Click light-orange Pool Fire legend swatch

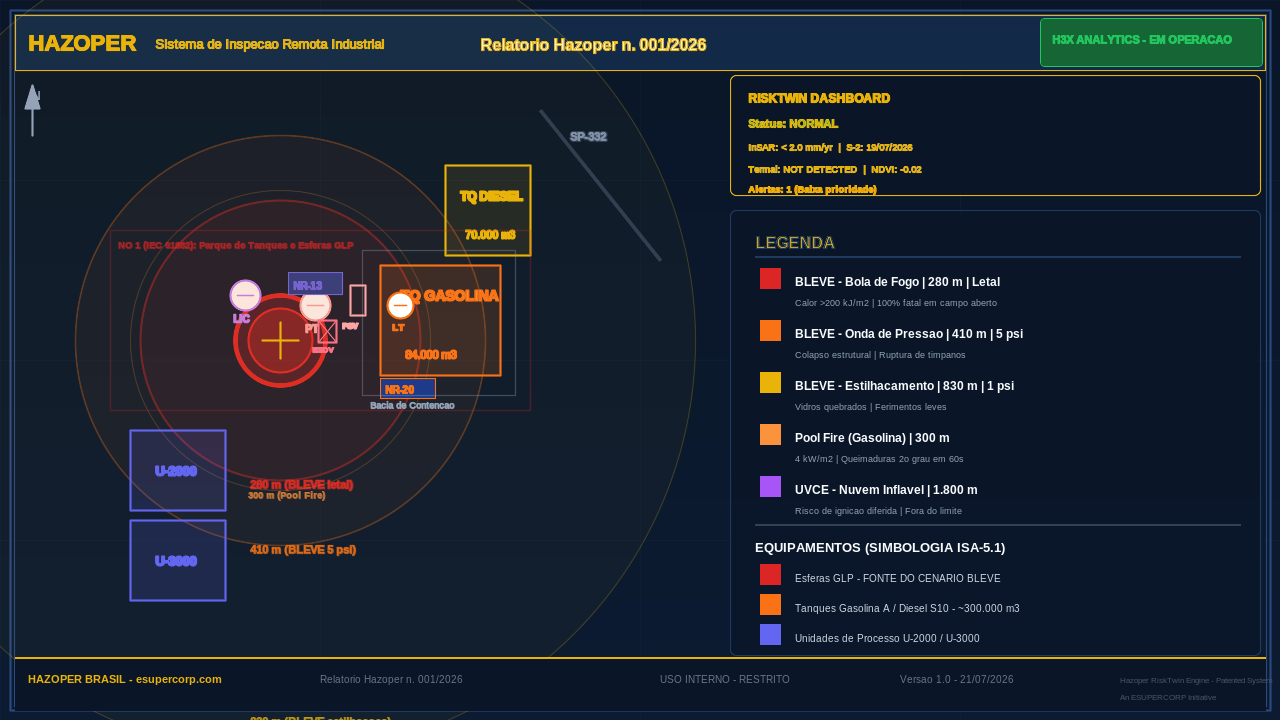pos(770,434)
